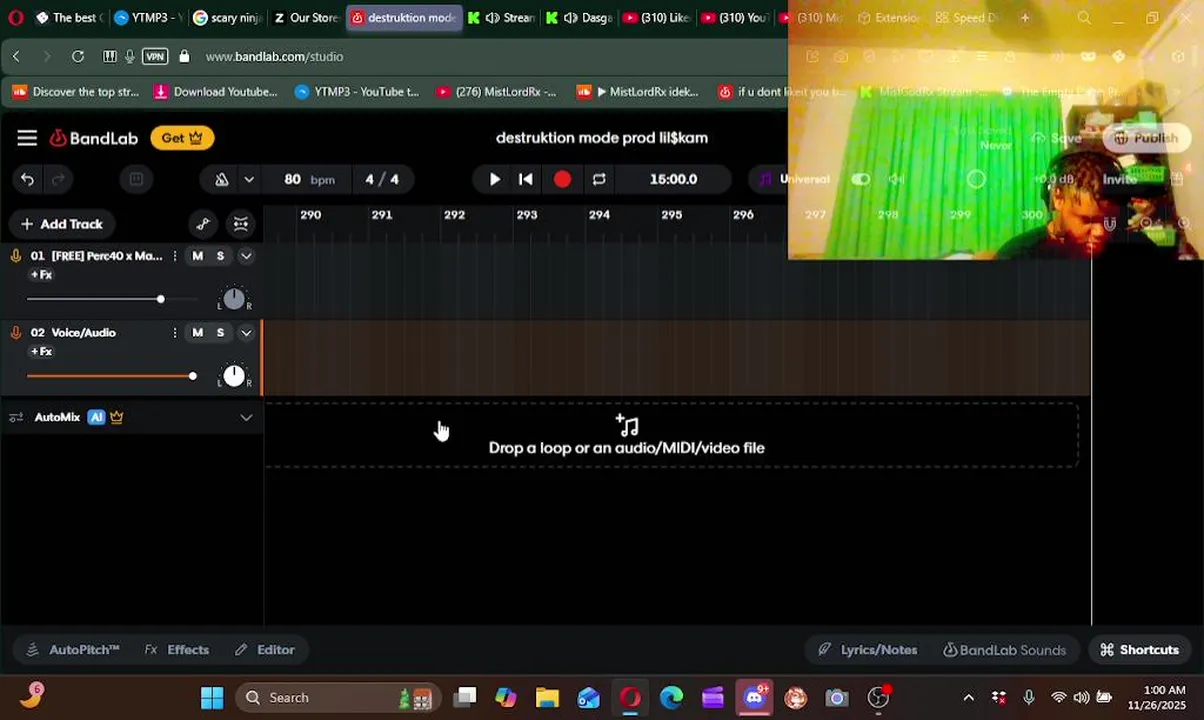The width and height of the screenshot is (1204, 720).
Task: Solo track 01 [FREE] Perc40
Action: coord(220,256)
